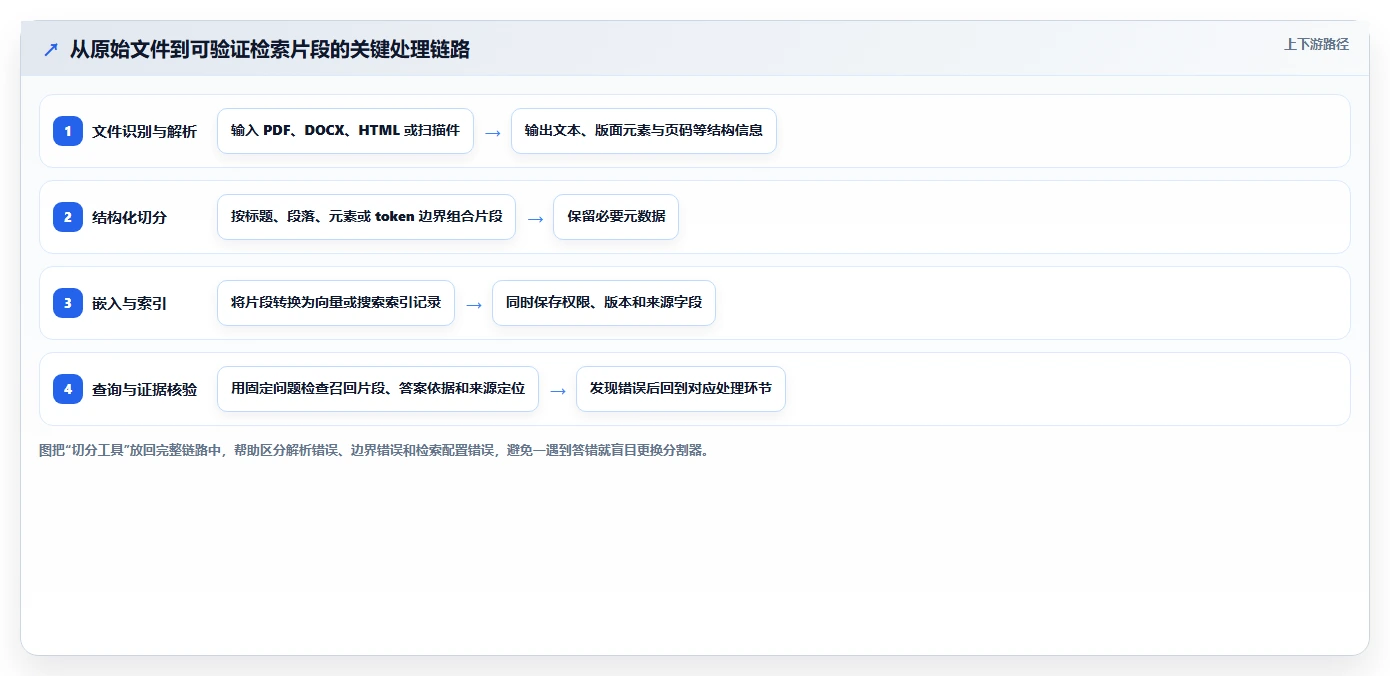
Task: Click the arrow before 发现错误后回到对应处理环节
Action: [x=558, y=390]
